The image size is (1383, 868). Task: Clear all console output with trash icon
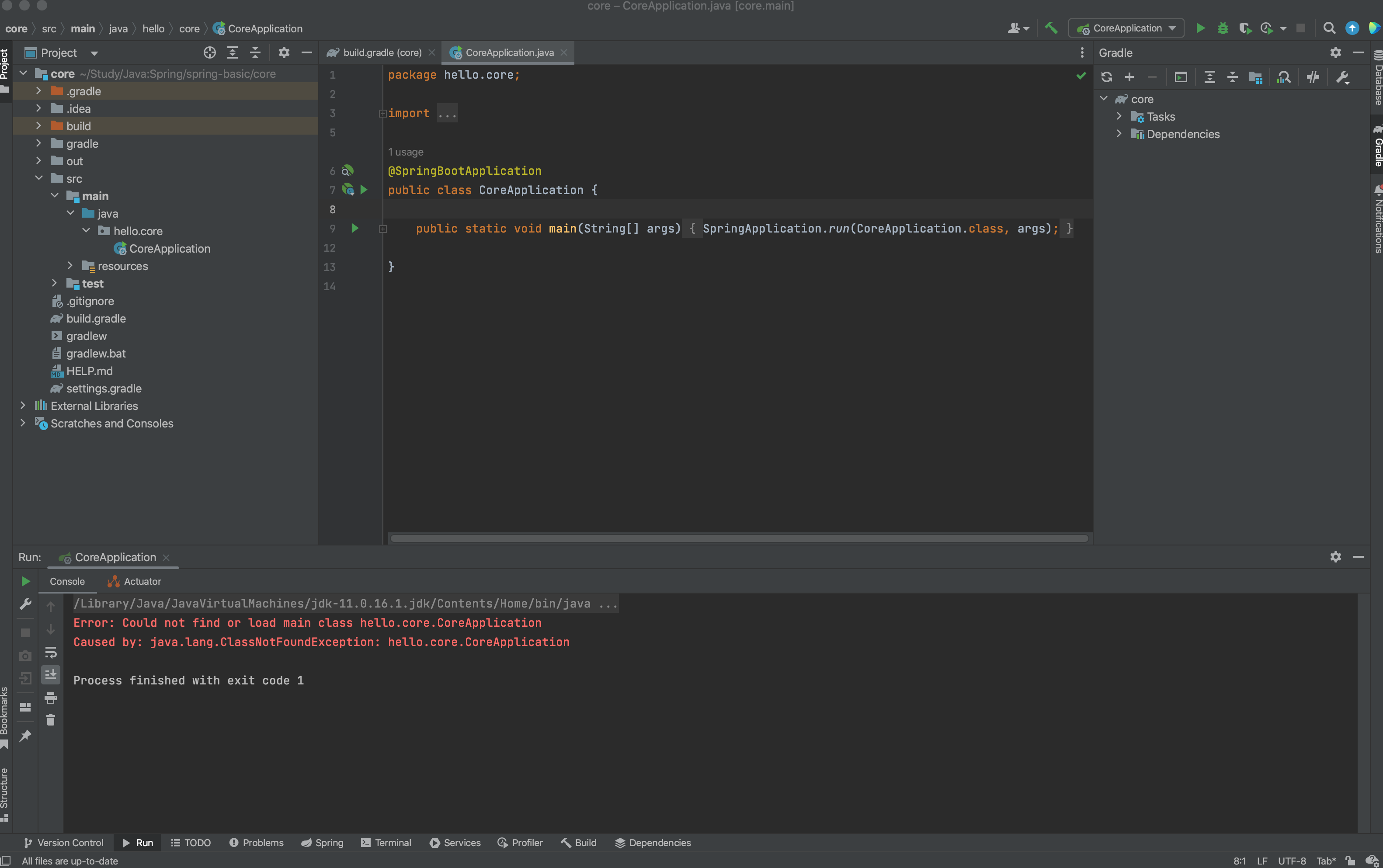pyautogui.click(x=51, y=720)
